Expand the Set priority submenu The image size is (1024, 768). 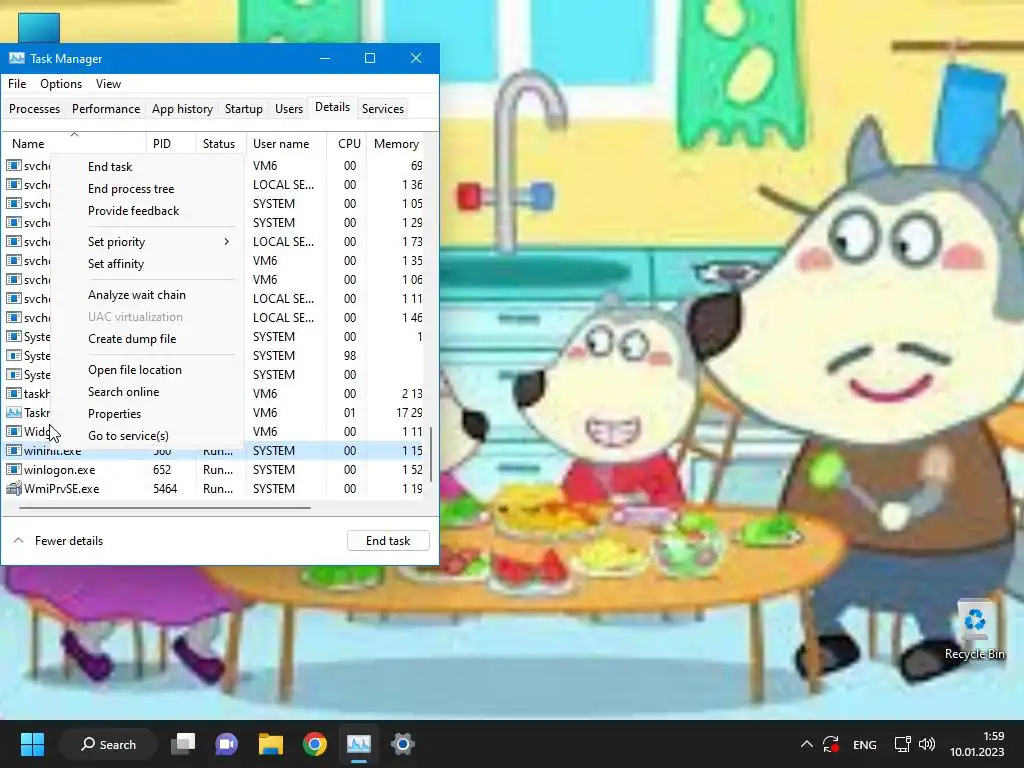(159, 242)
